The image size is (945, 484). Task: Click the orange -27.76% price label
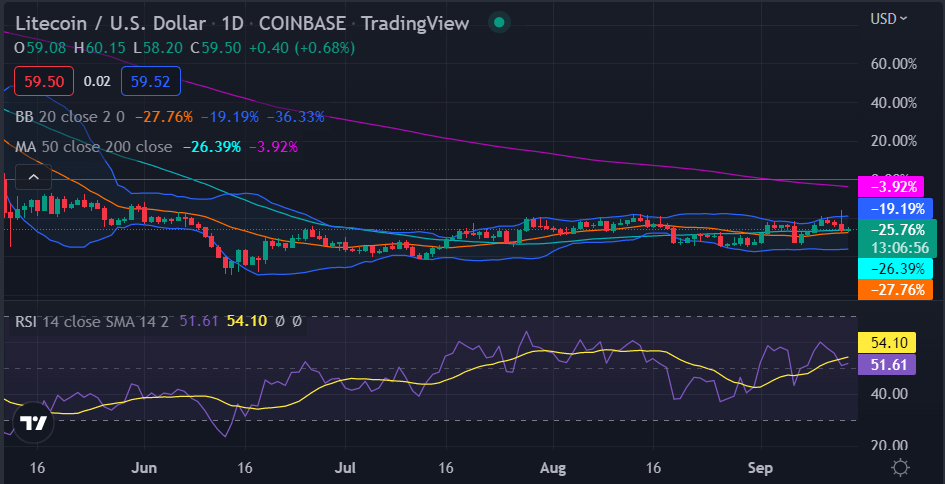tap(894, 289)
